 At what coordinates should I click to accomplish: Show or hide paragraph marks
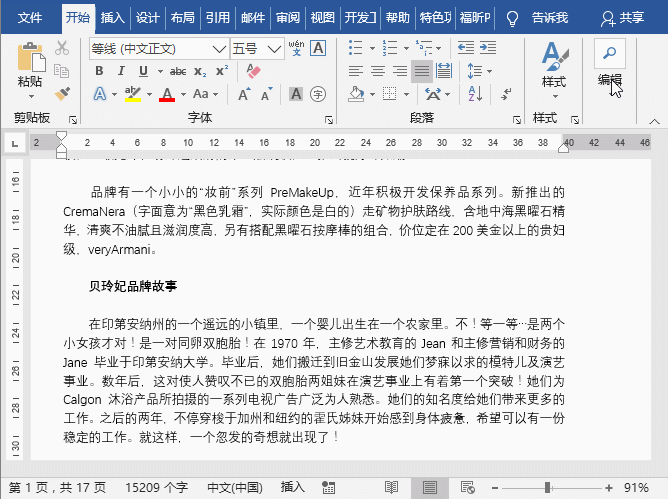point(506,94)
